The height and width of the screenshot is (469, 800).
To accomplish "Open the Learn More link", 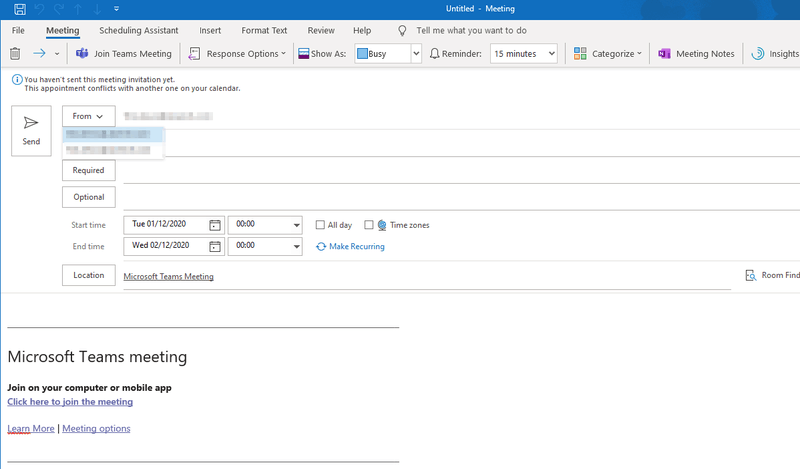I will coord(31,428).
